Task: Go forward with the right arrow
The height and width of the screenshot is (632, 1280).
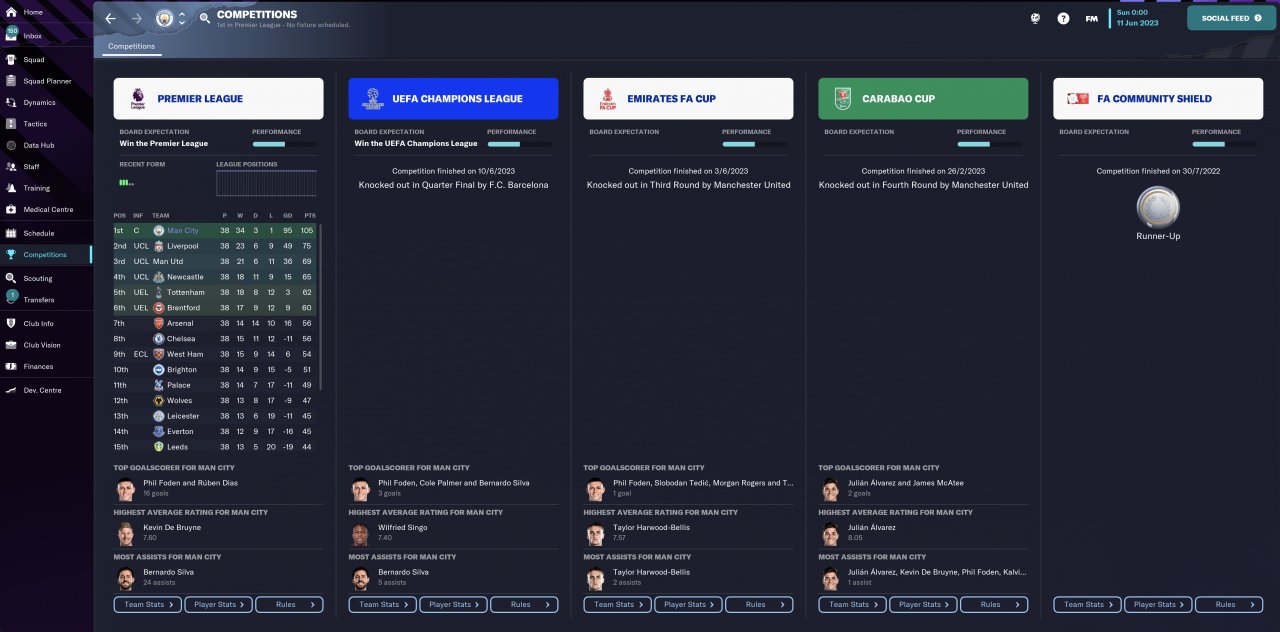Action: pos(137,18)
